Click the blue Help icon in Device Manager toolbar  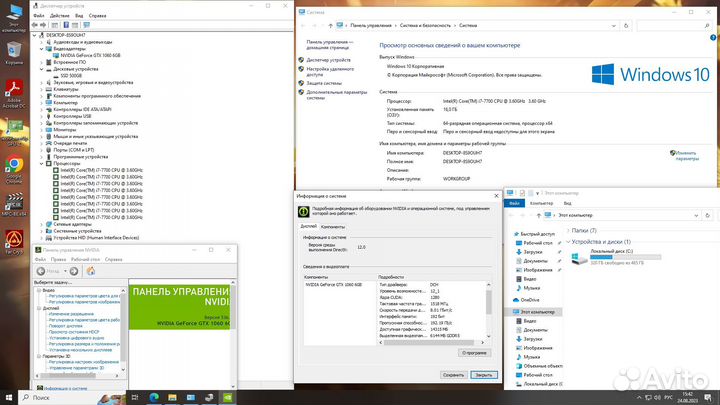point(66,25)
